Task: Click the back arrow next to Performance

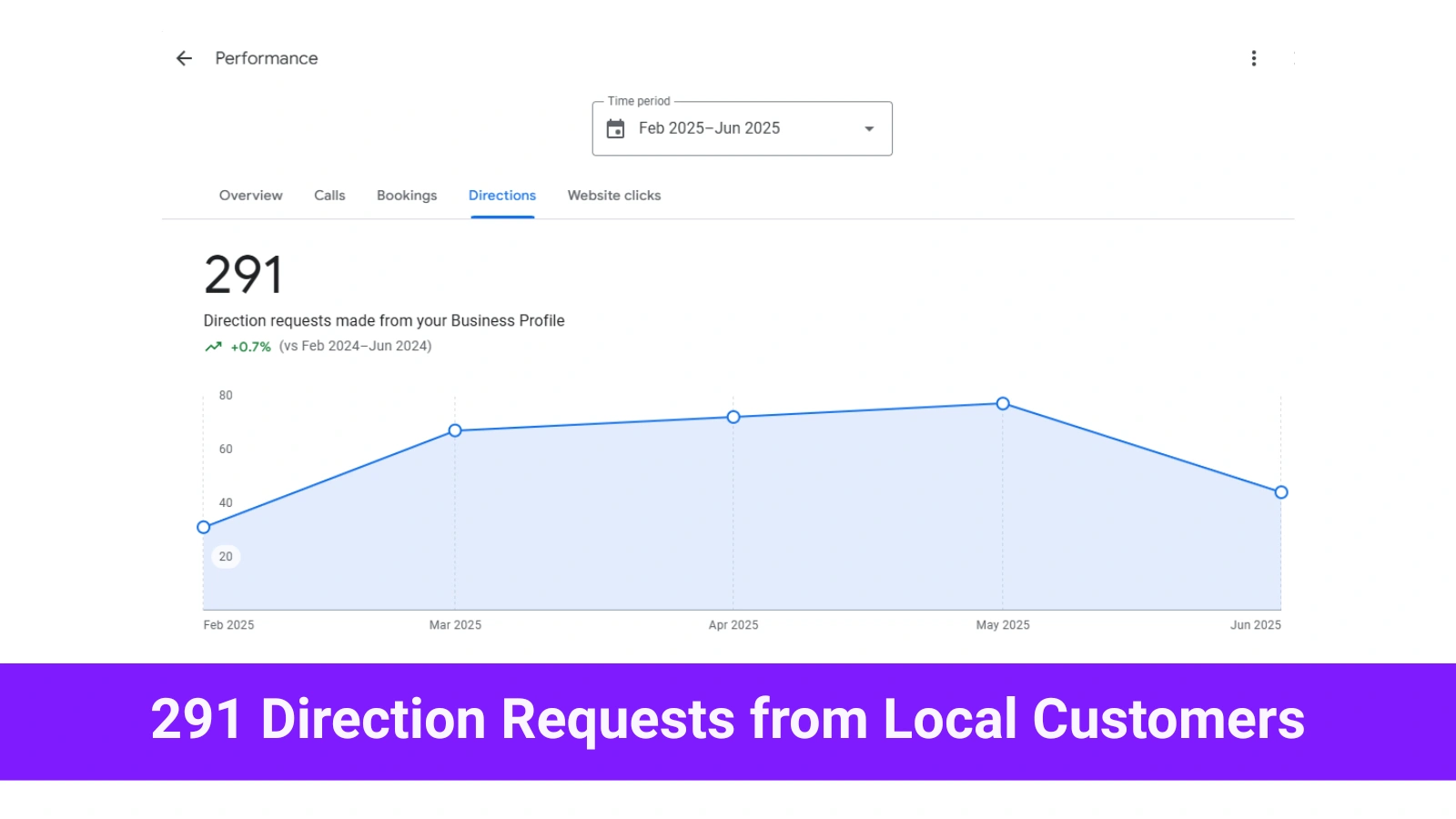Action: point(184,58)
